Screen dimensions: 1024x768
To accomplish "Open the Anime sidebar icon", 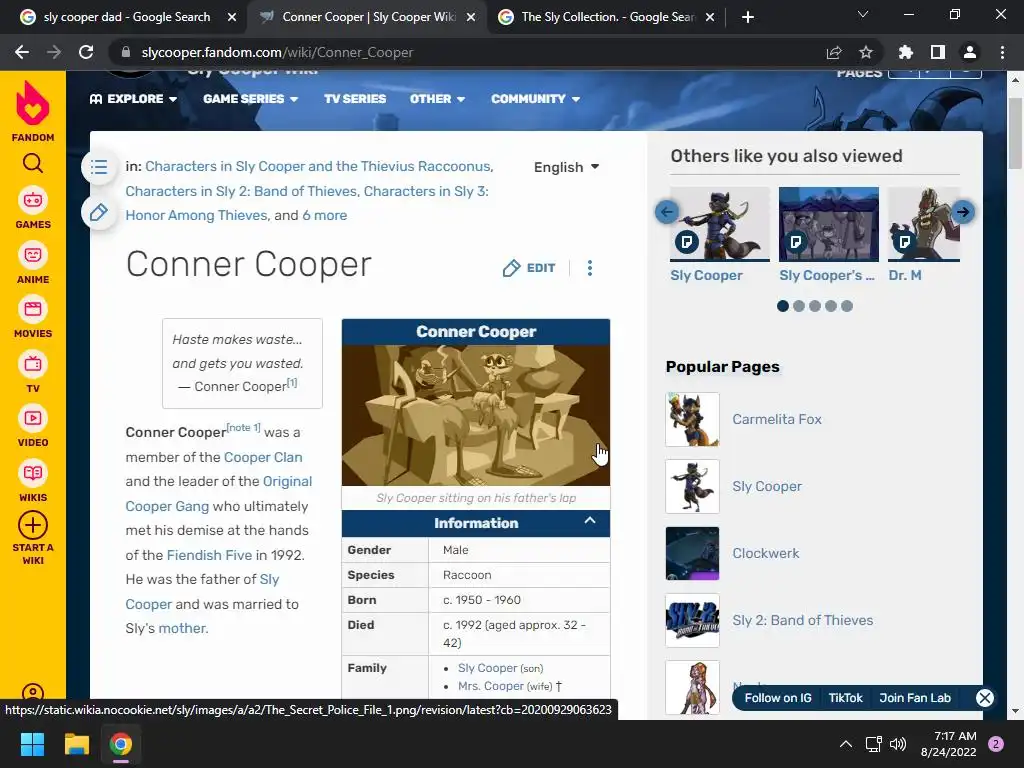I will point(33,255).
